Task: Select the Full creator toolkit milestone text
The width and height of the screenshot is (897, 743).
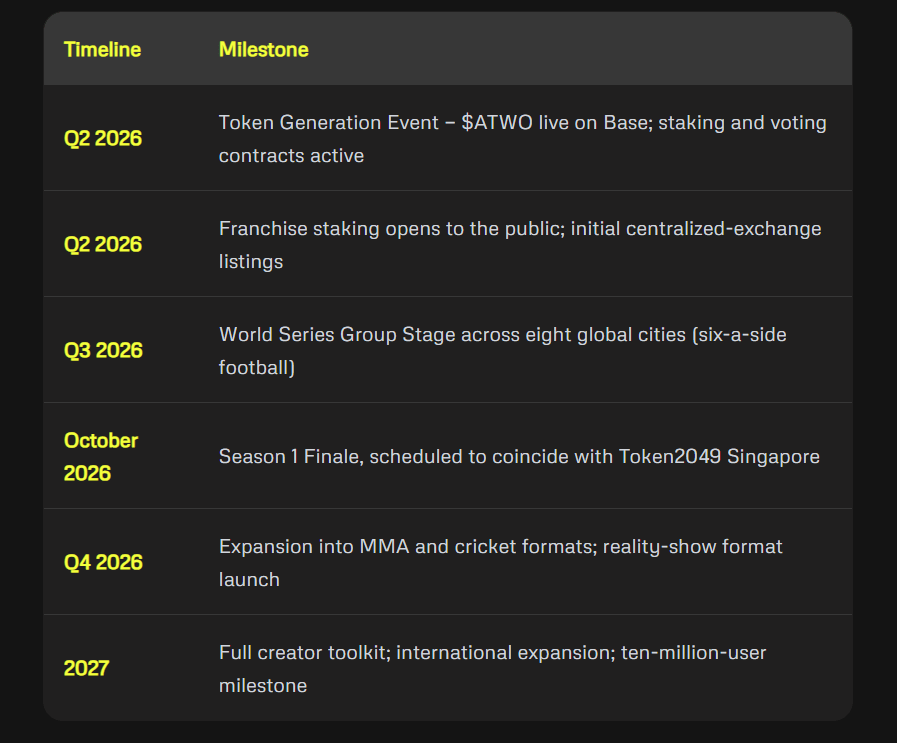Action: 493,669
